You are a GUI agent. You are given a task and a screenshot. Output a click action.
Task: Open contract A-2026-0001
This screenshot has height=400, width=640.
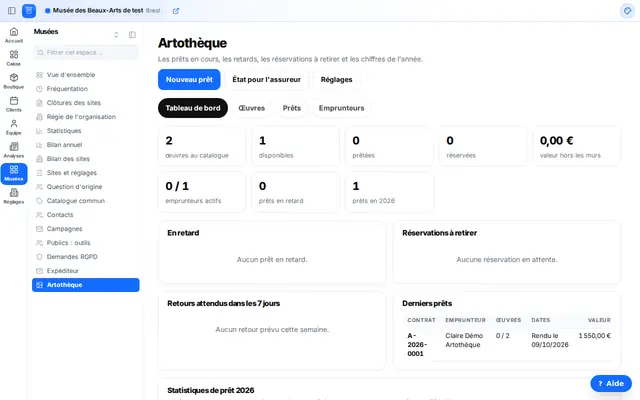pos(417,344)
